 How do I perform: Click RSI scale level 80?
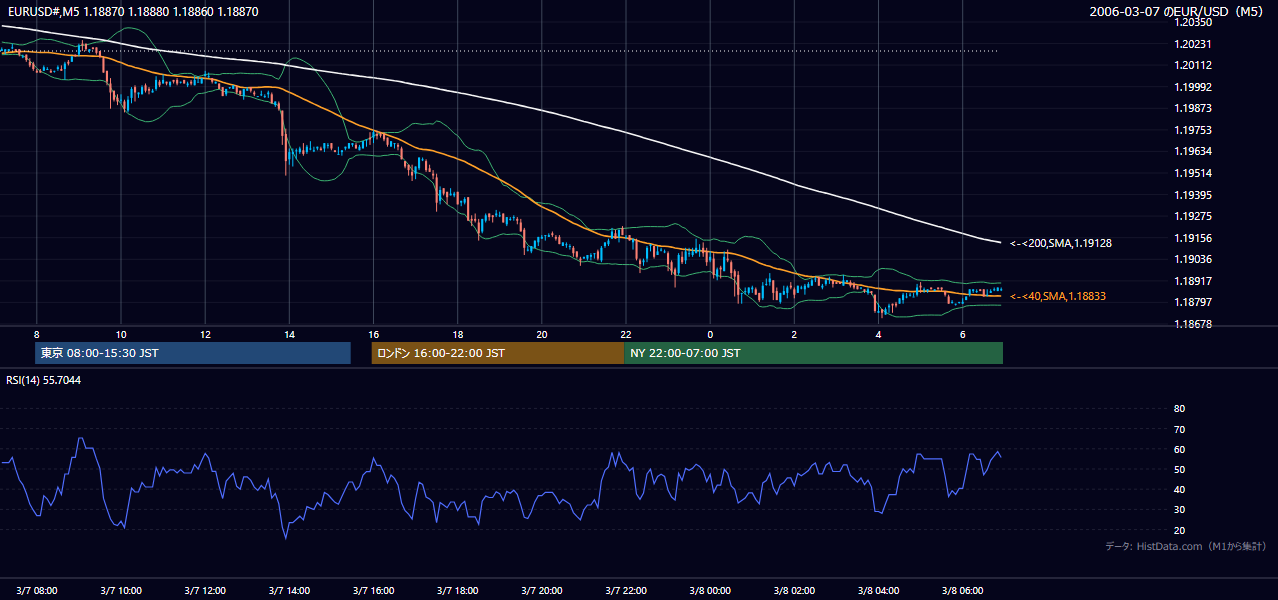(x=1179, y=409)
